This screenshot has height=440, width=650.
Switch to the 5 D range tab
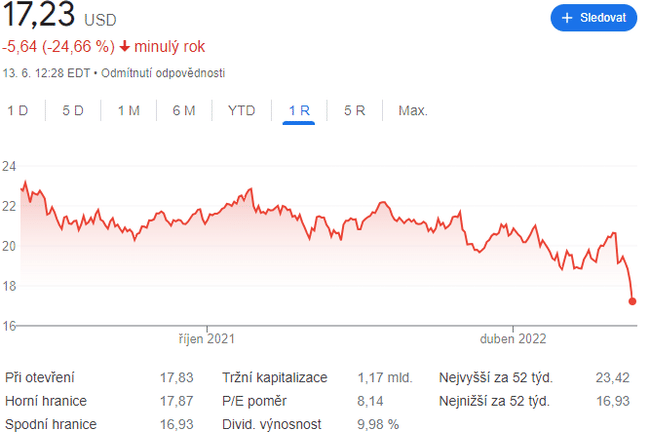click(73, 110)
